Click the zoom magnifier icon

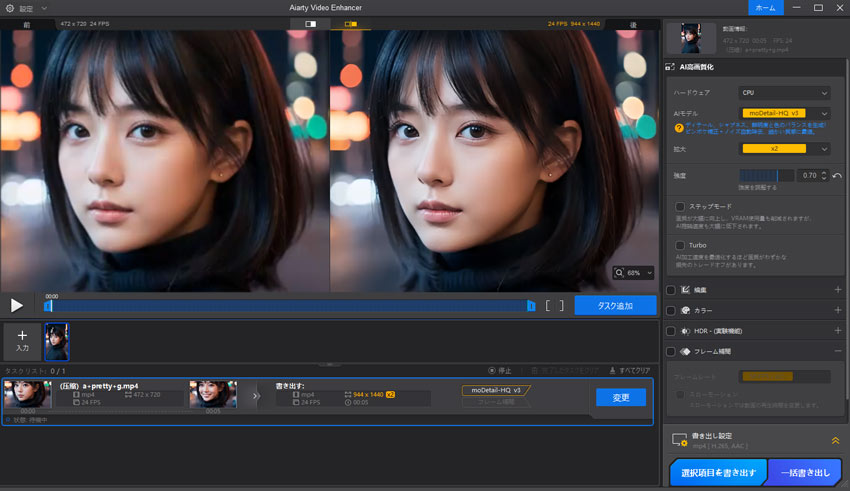[x=619, y=273]
